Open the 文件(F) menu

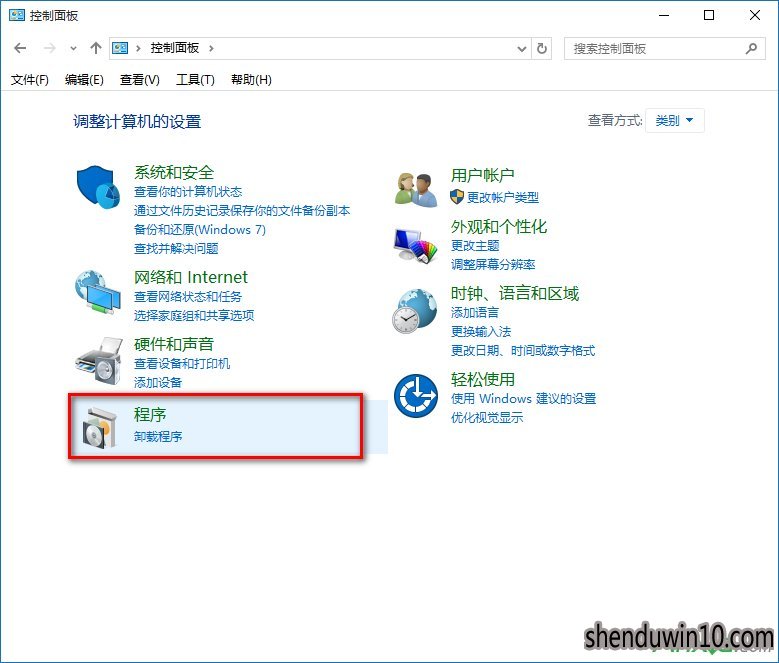click(30, 79)
